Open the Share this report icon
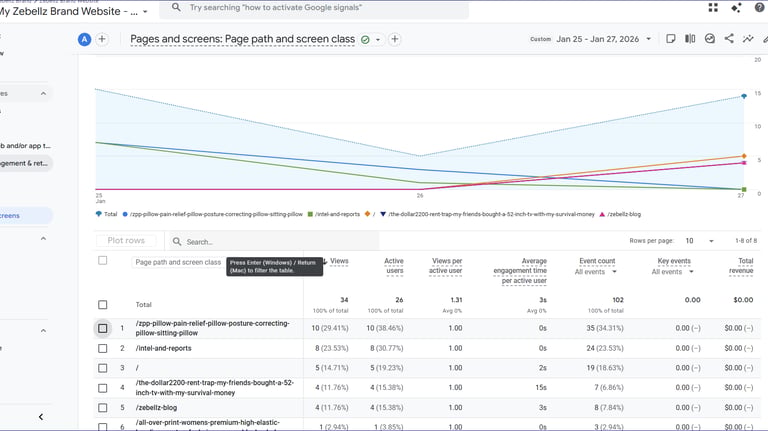768x431 pixels. point(728,39)
